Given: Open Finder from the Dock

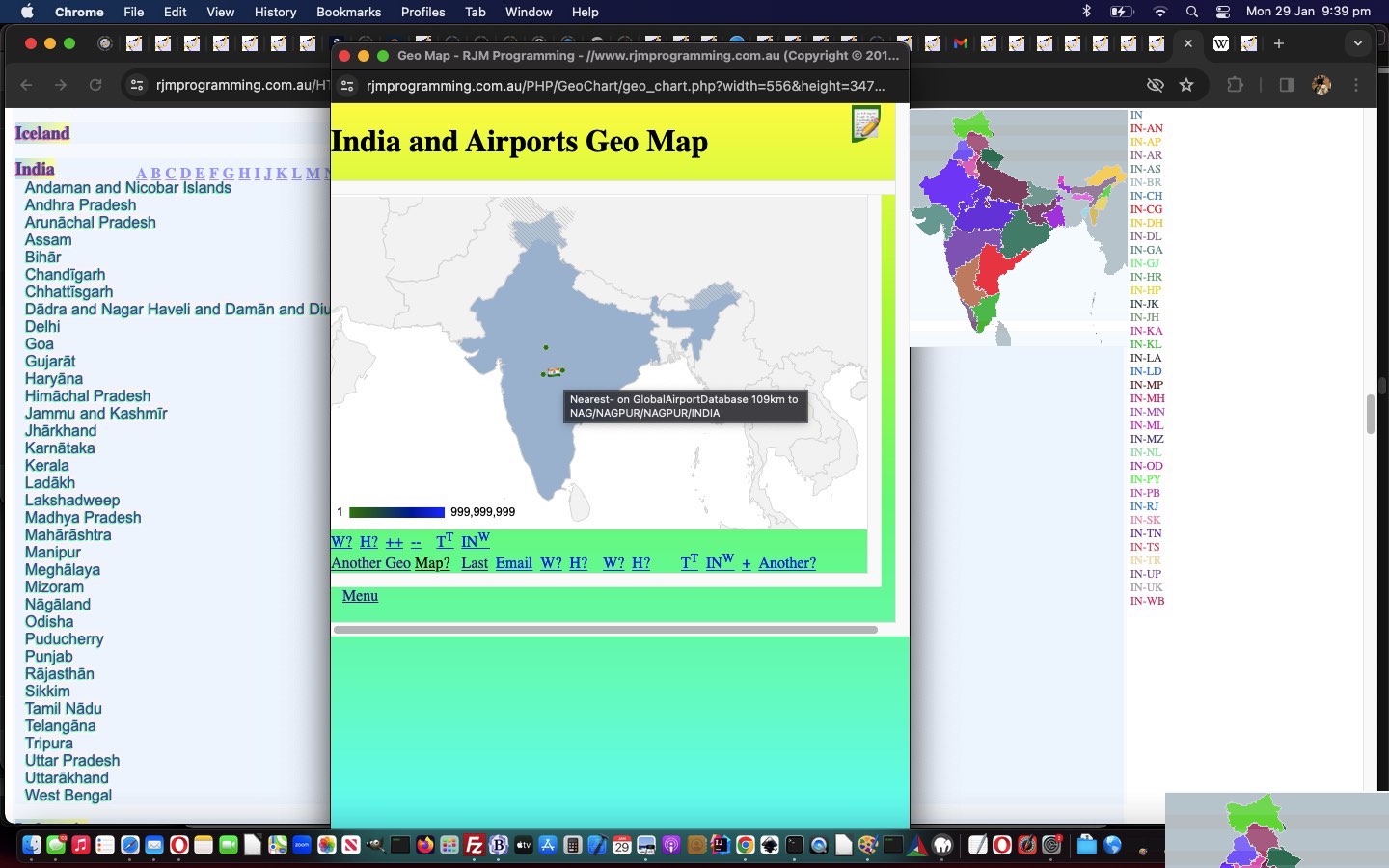Looking at the screenshot, I should coord(32,846).
